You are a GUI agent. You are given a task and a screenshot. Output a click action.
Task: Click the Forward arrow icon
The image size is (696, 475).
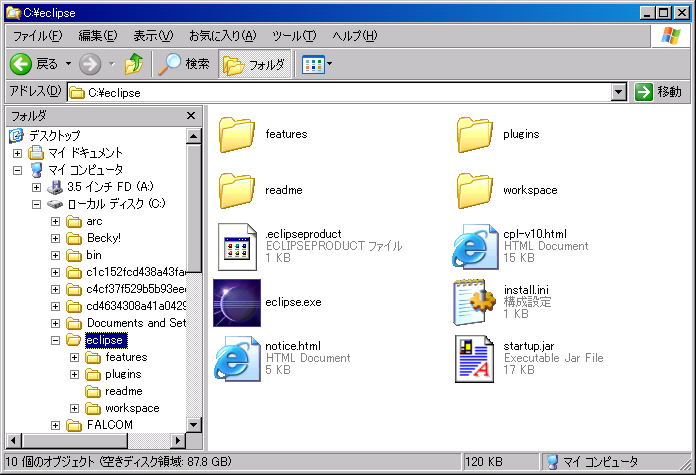(x=90, y=64)
